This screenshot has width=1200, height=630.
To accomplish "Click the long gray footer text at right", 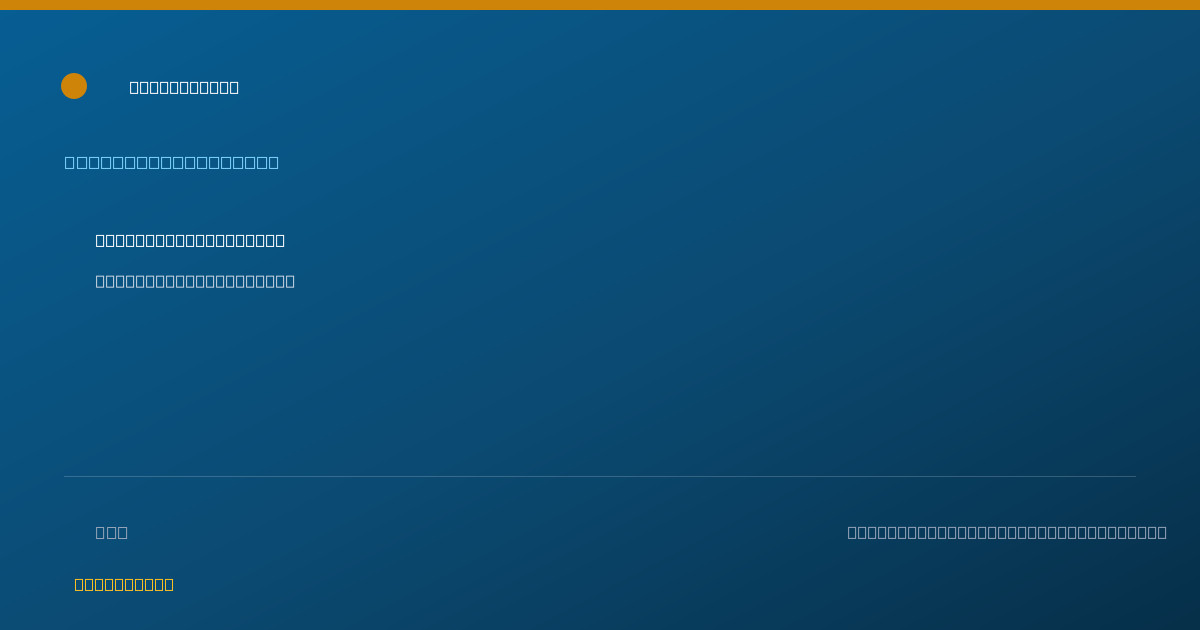I will click(1007, 532).
